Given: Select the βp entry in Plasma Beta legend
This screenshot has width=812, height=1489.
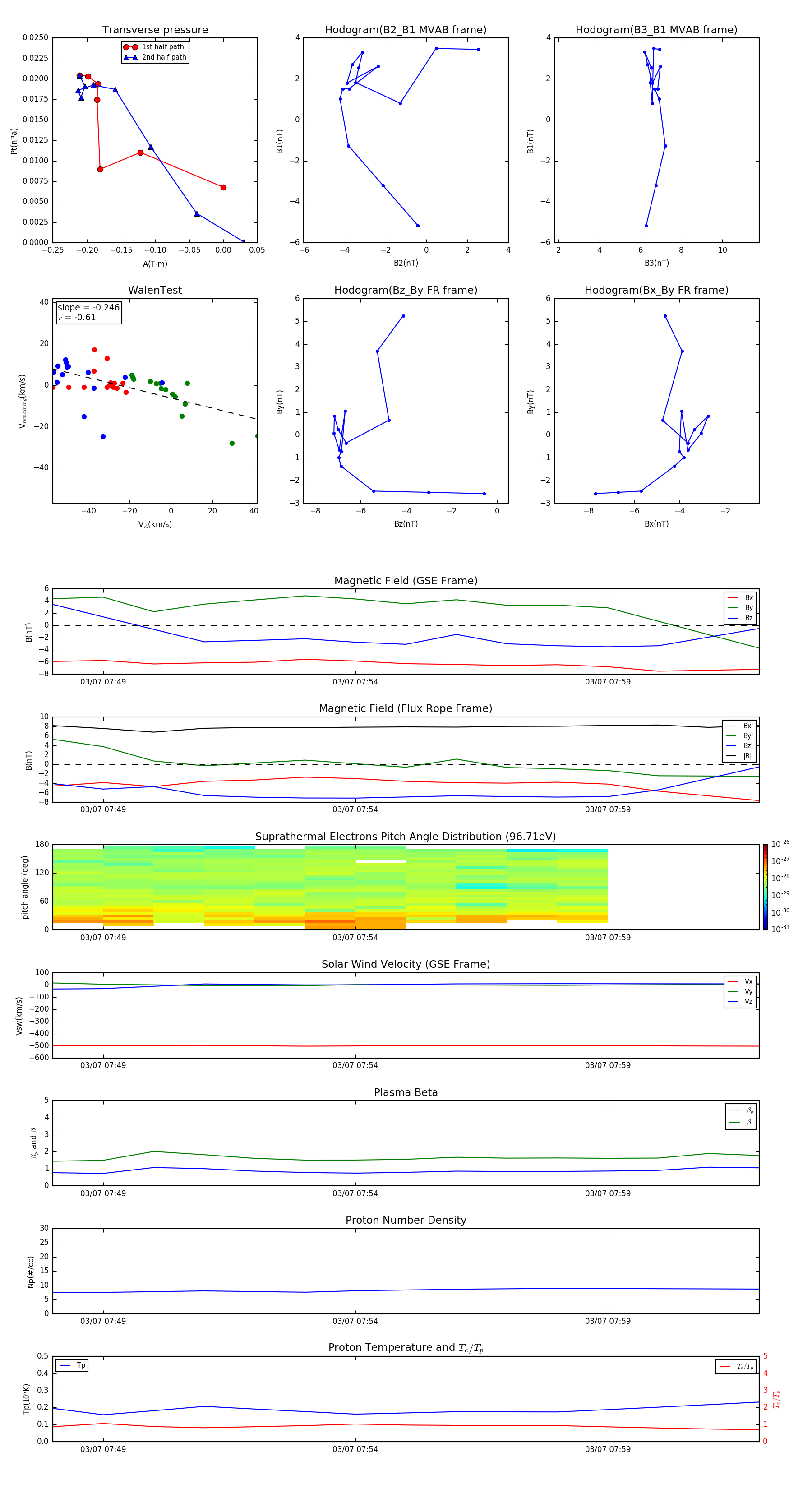Looking at the screenshot, I should (x=742, y=1110).
